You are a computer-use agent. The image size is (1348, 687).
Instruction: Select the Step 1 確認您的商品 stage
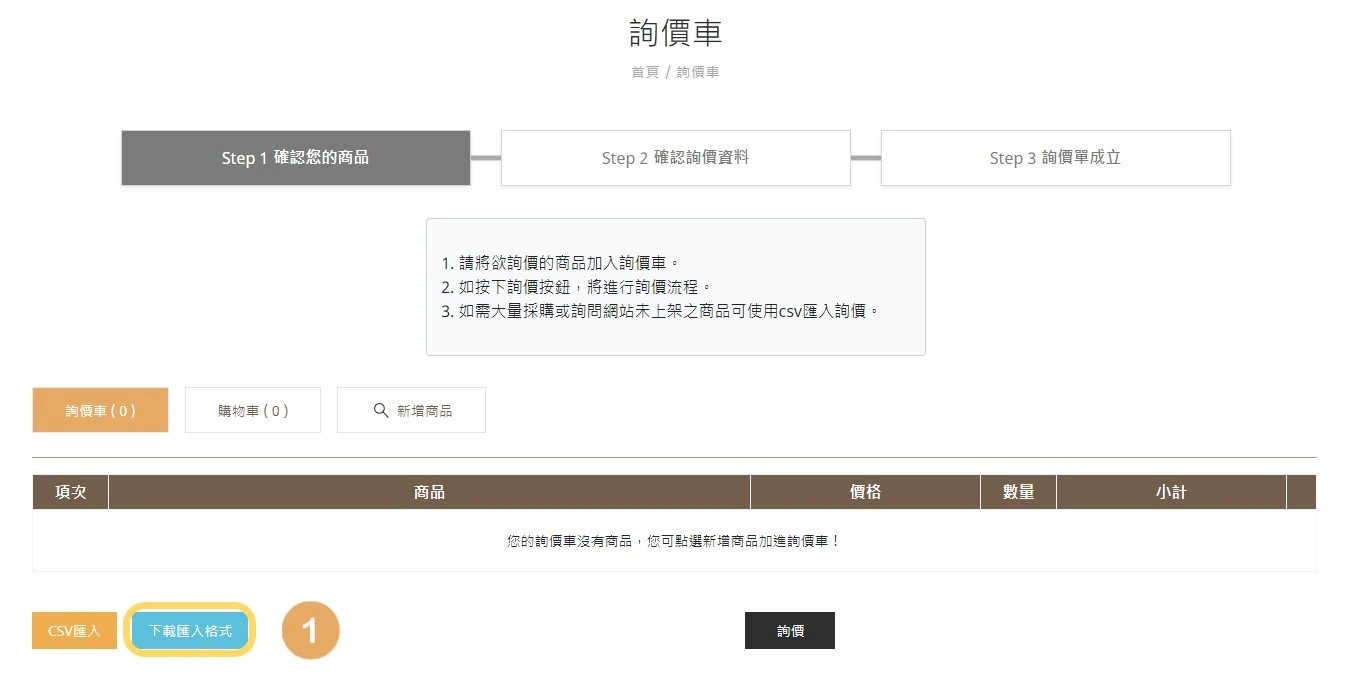(295, 157)
